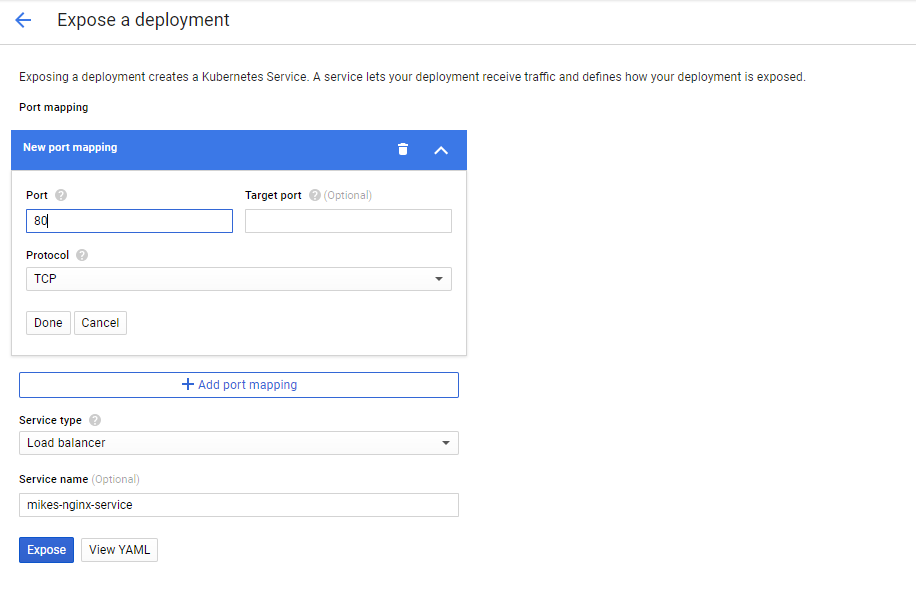Open the TCP protocol dropdown
Image resolution: width=916 pixels, height=592 pixels.
239,279
